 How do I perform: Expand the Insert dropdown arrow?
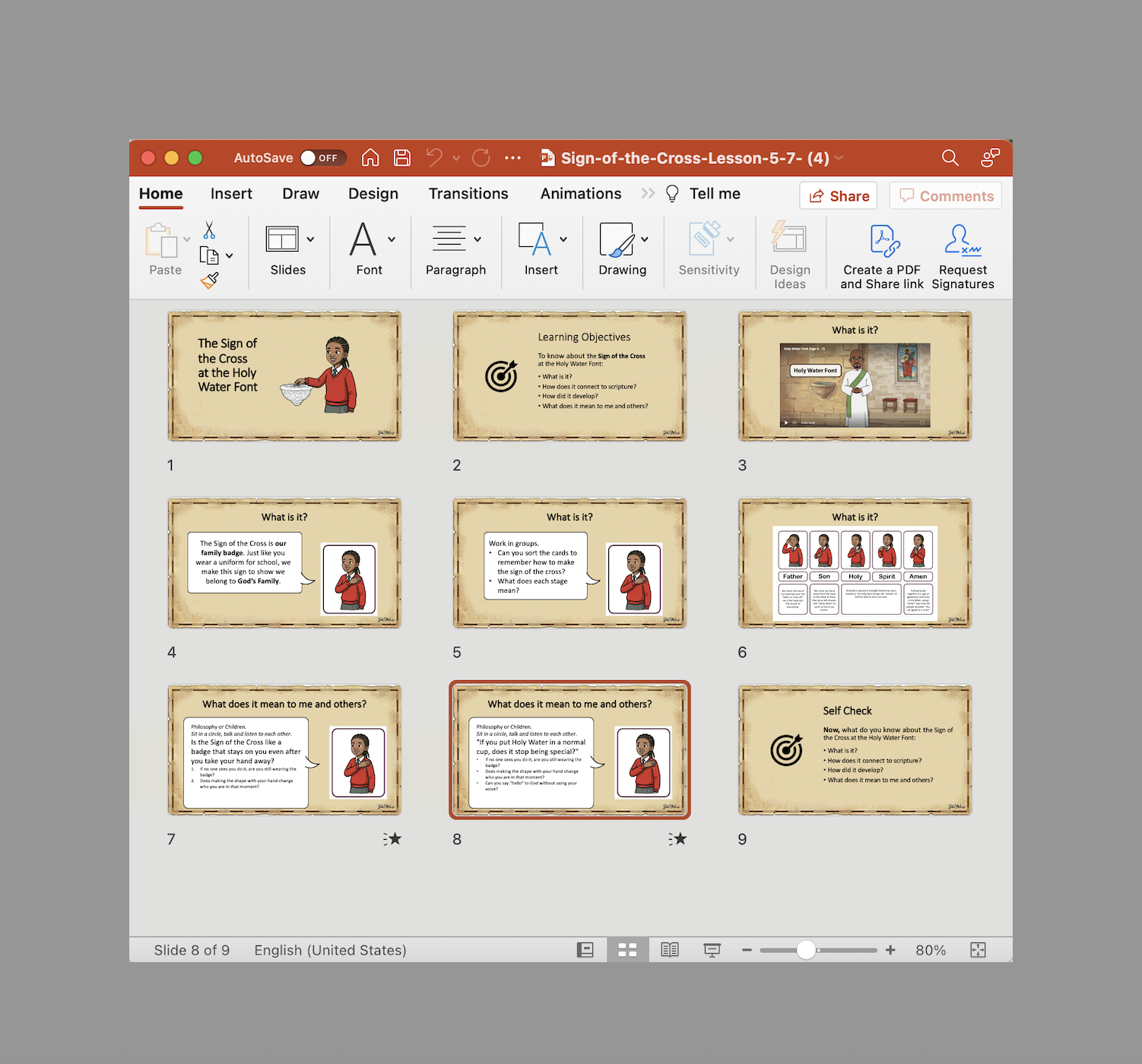(563, 239)
